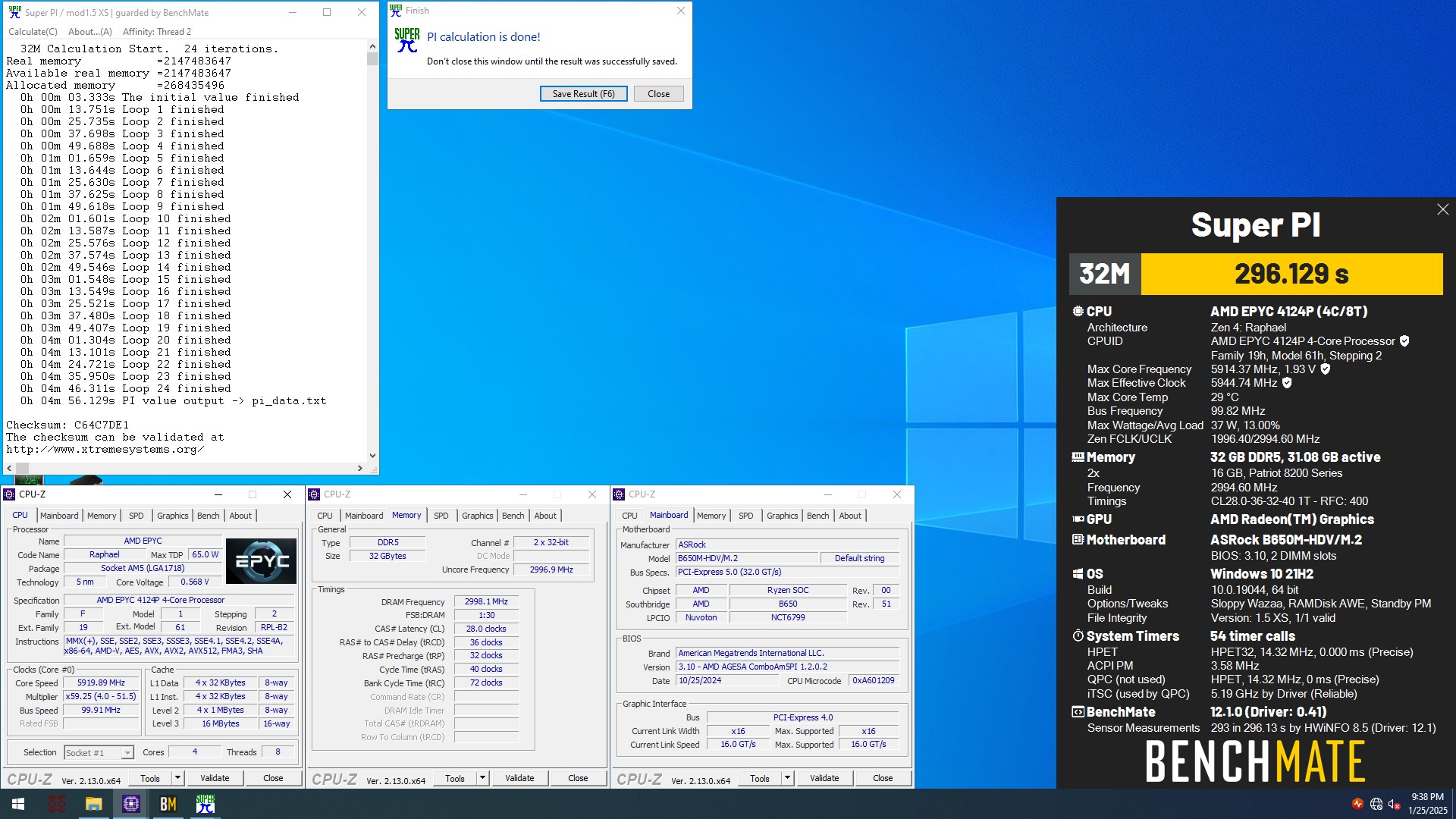Click the yellow 296.129 s result bar
This screenshot has height=819, width=1456.
tap(1291, 274)
